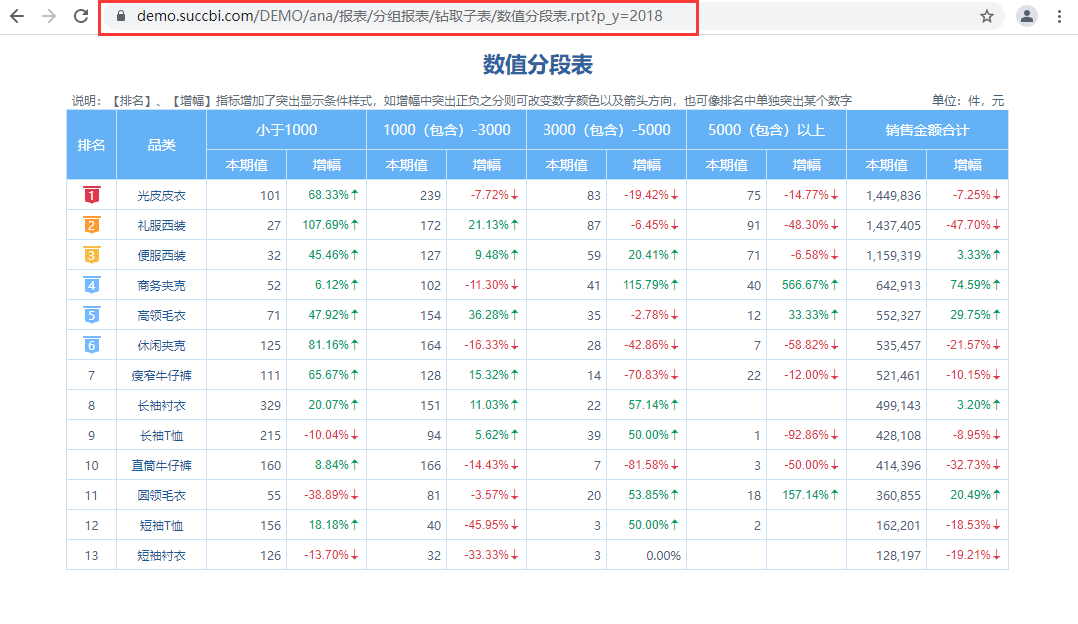Click rank 4 blue badge icon
This screenshot has height=624, width=1078.
pos(91,285)
